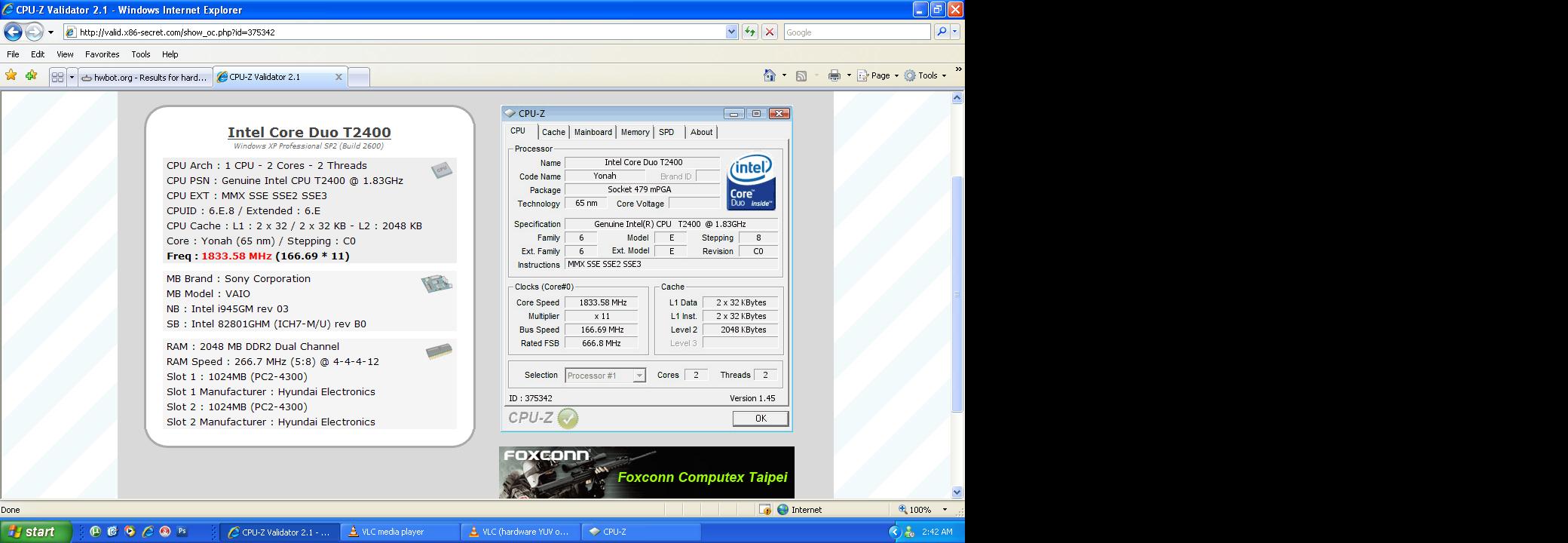Screen dimensions: 1568x543
Task: Open the Tools gear command menu
Action: pos(925,75)
